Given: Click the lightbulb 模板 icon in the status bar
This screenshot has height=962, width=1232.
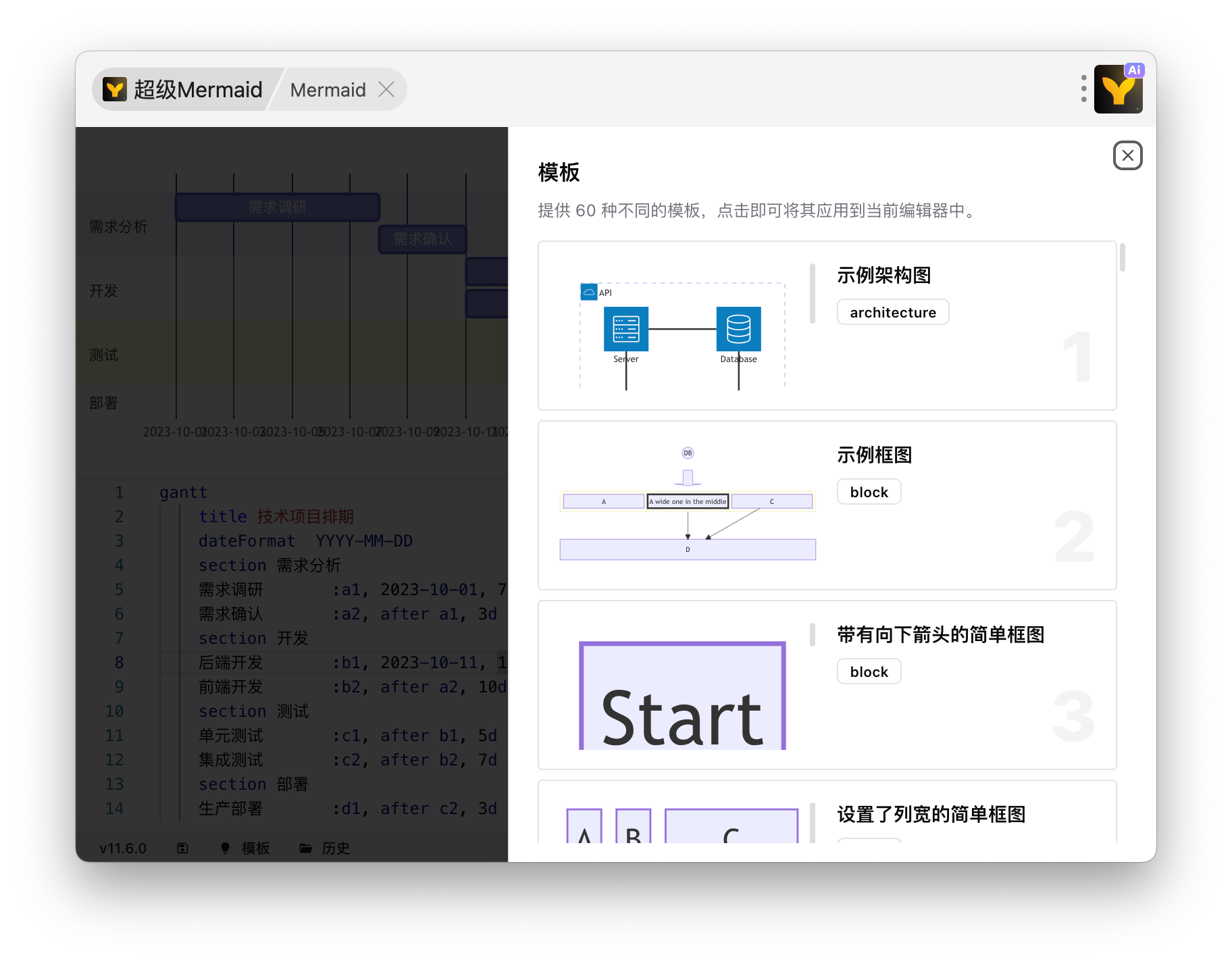Looking at the screenshot, I should (226, 848).
